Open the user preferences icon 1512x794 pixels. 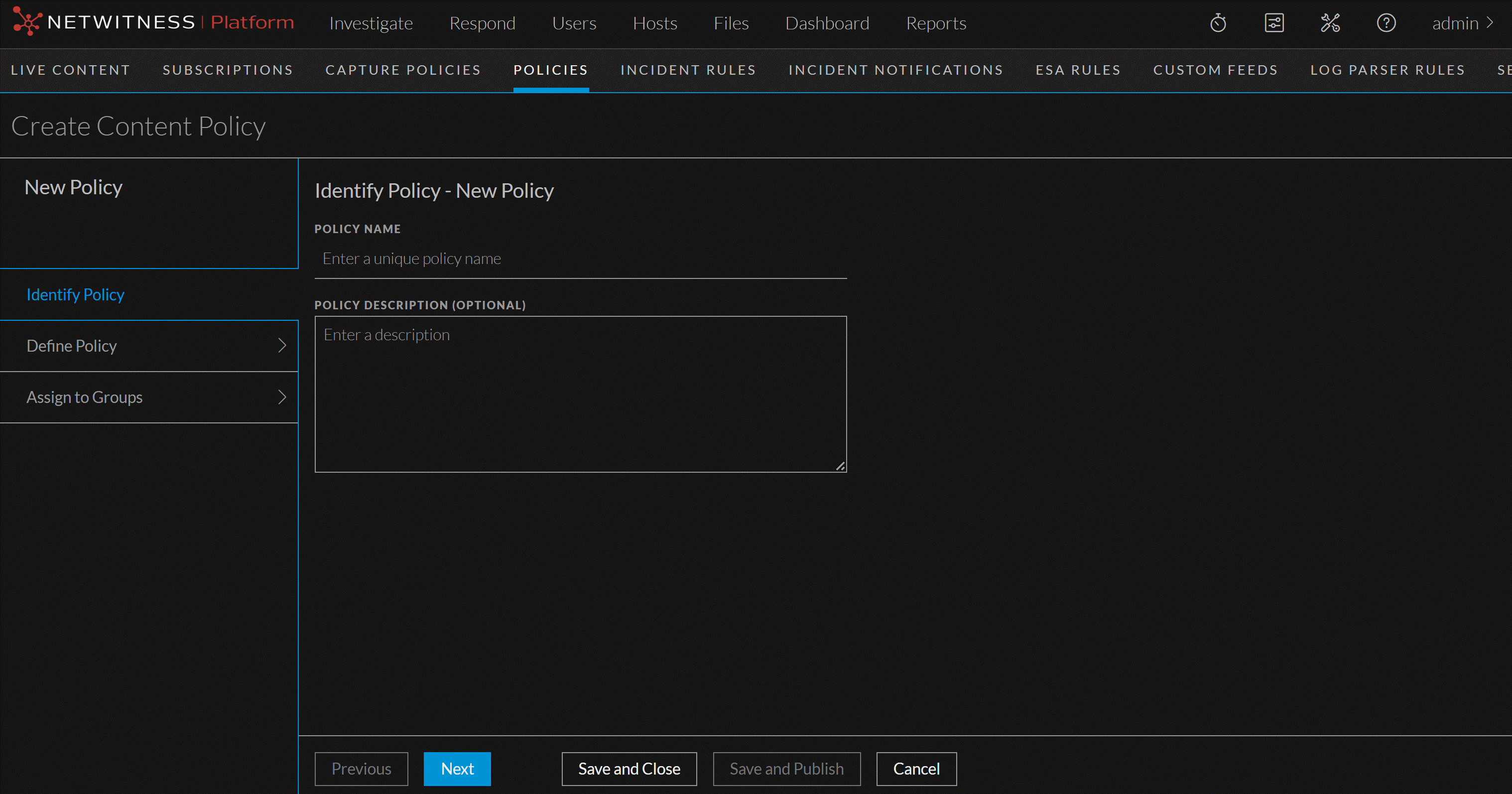click(x=1274, y=23)
